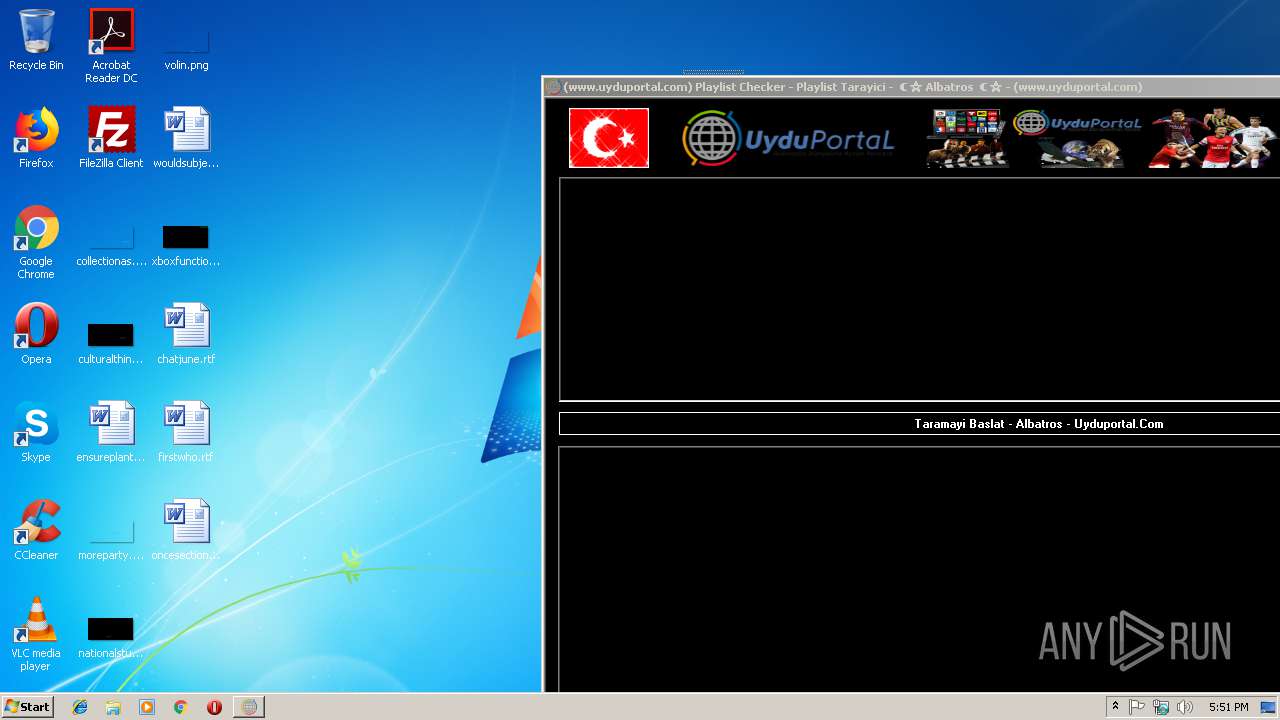Select the collectionas... desktop file

pos(111,246)
